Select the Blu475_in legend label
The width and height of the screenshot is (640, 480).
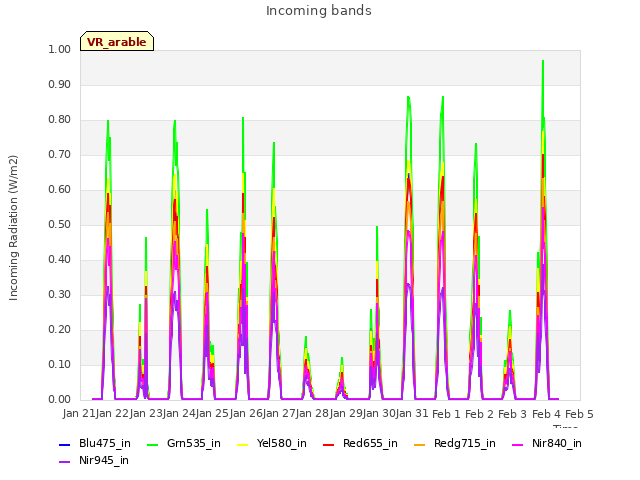point(105,444)
